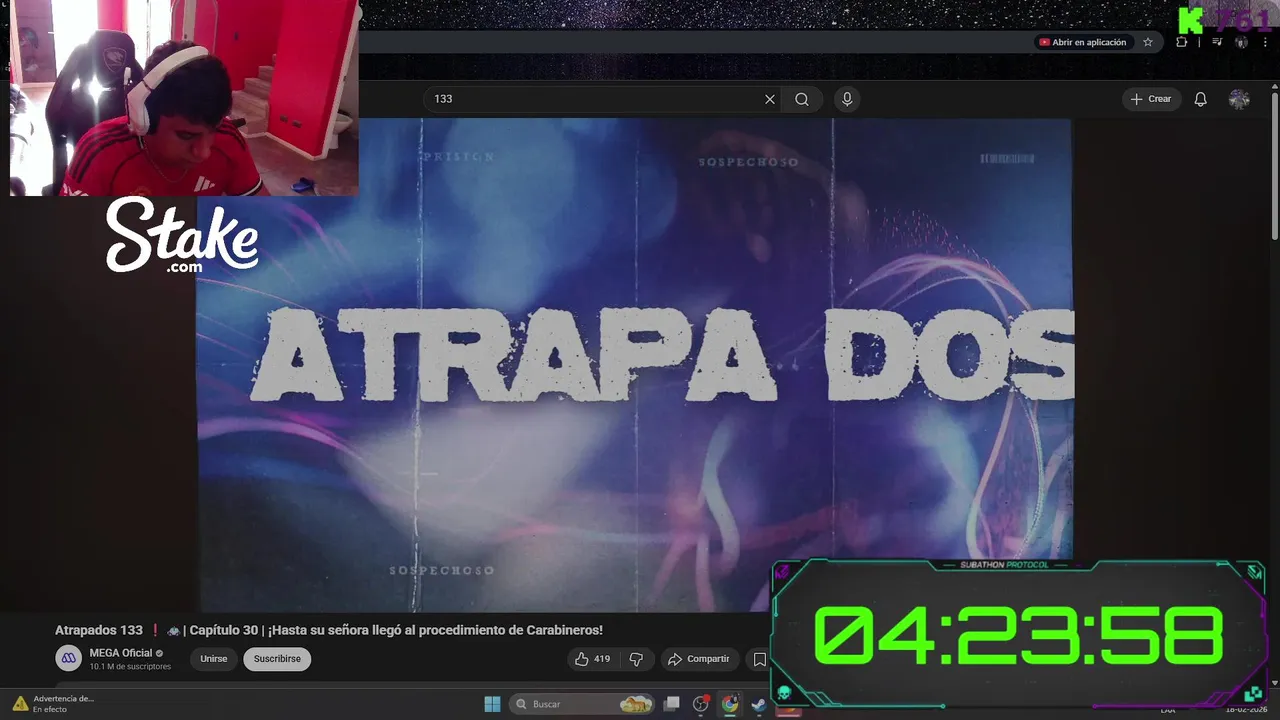Viewport: 1280px width, 720px height.
Task: Click the Compartir share button
Action: coord(699,659)
